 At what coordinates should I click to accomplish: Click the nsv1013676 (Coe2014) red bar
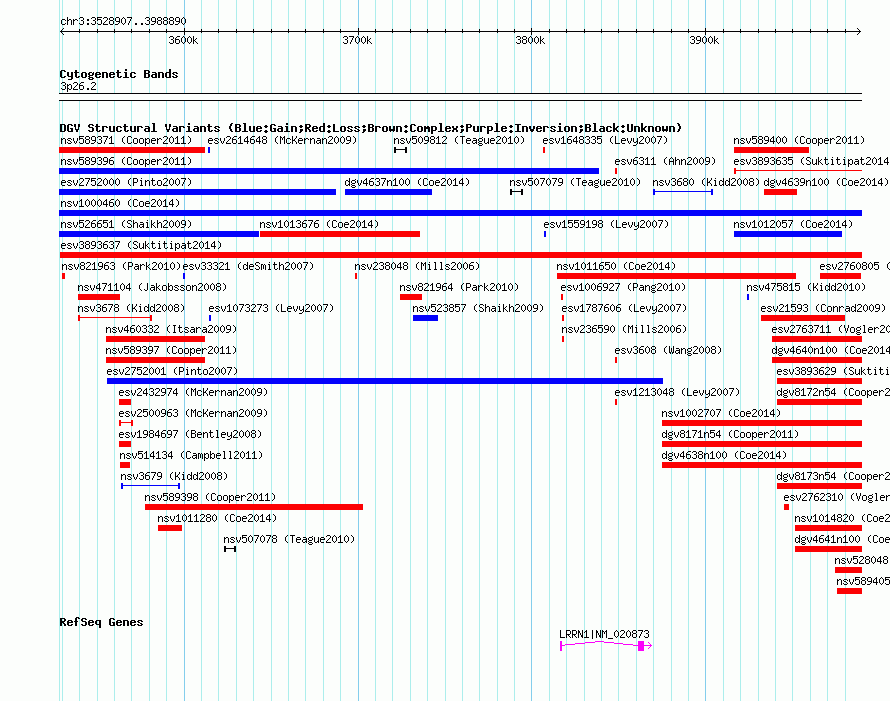(339, 234)
